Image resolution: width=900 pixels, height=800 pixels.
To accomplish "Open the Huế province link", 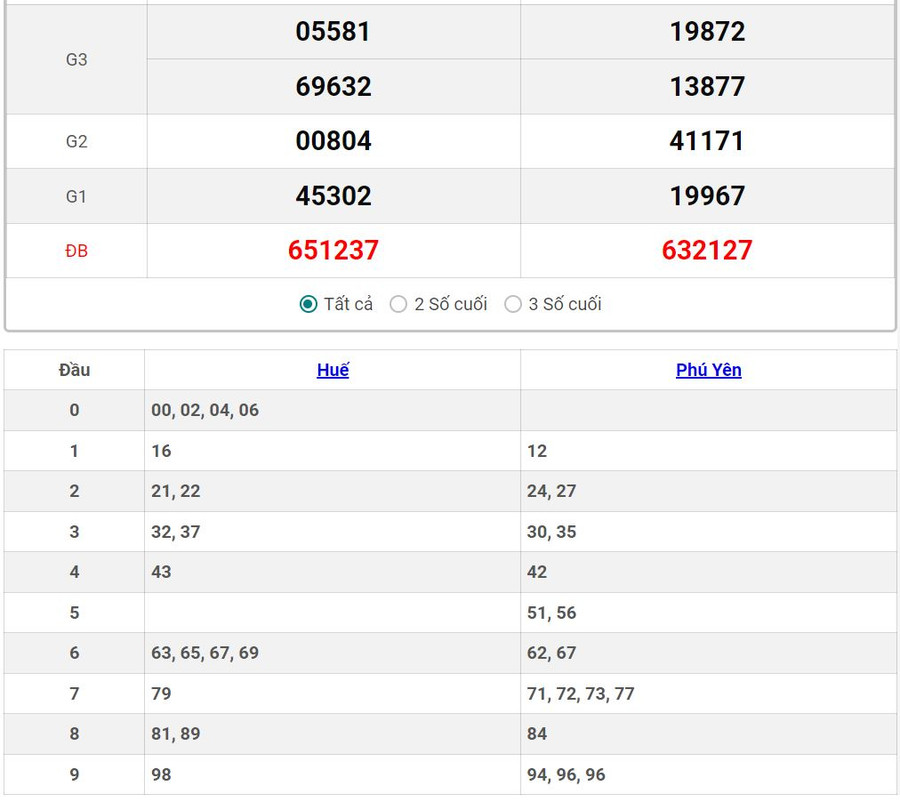I will point(333,370).
